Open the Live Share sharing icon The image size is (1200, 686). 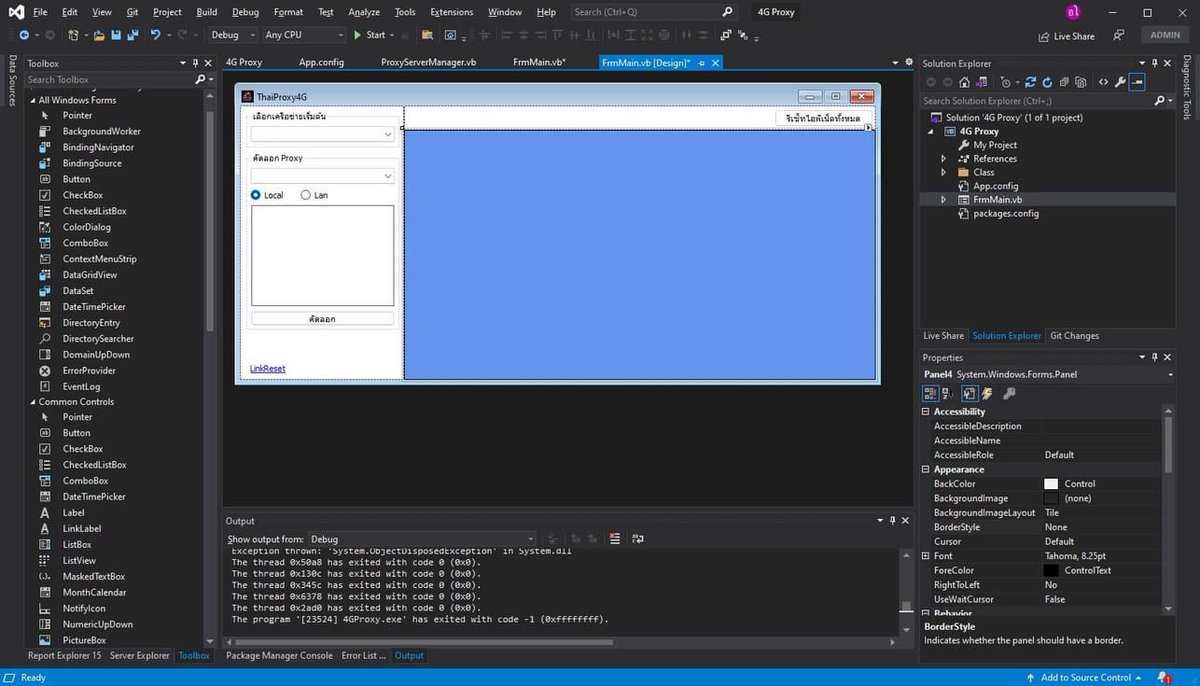tap(1044, 36)
